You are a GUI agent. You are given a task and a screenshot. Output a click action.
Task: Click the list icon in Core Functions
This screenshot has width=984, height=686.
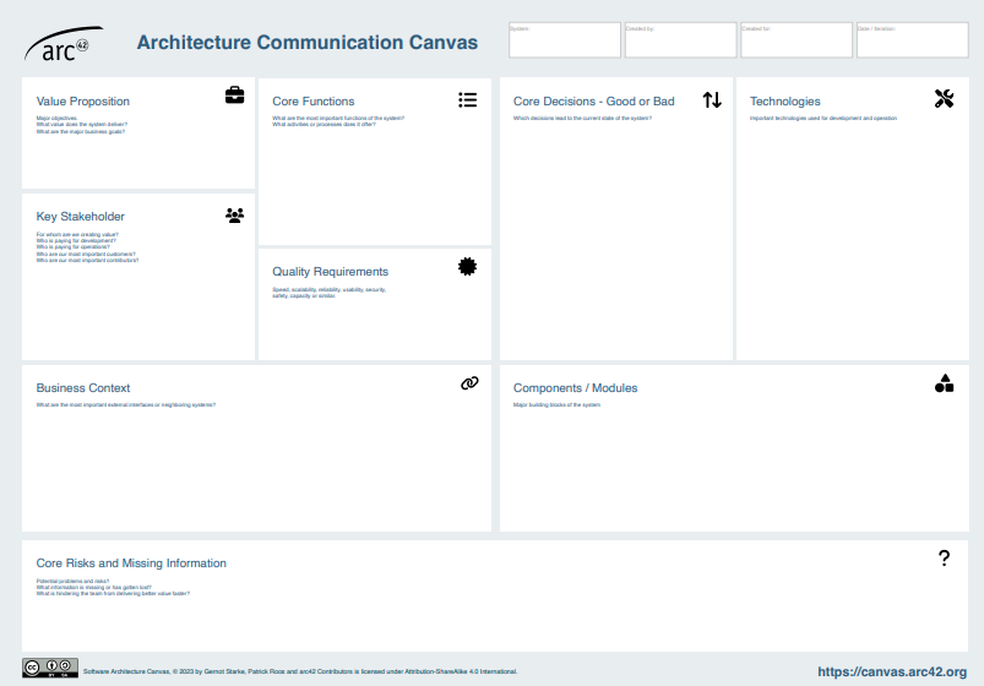(467, 100)
